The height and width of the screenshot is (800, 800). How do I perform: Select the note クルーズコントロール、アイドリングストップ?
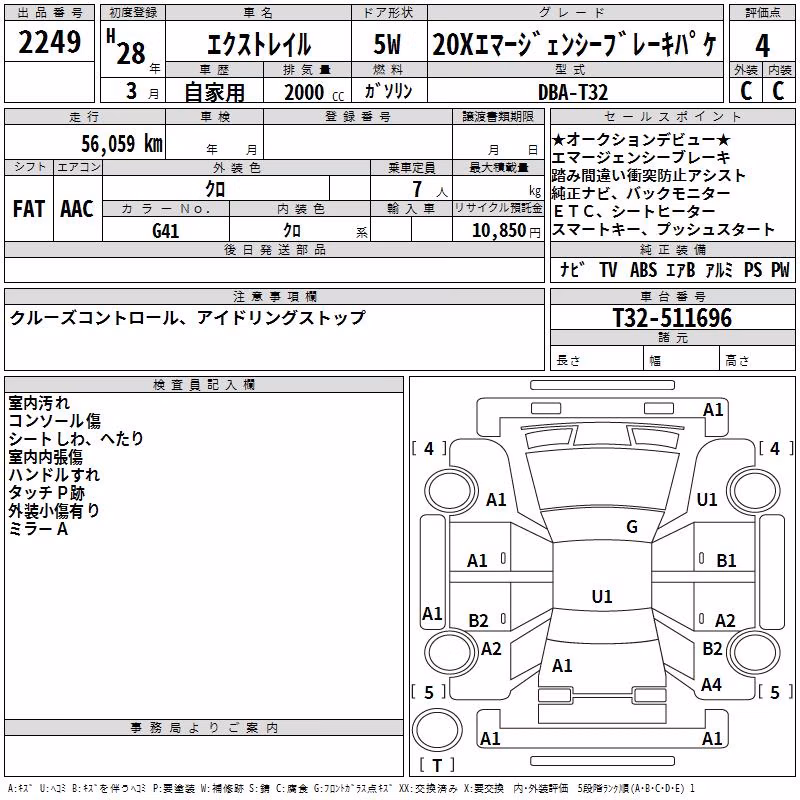[x=187, y=318]
